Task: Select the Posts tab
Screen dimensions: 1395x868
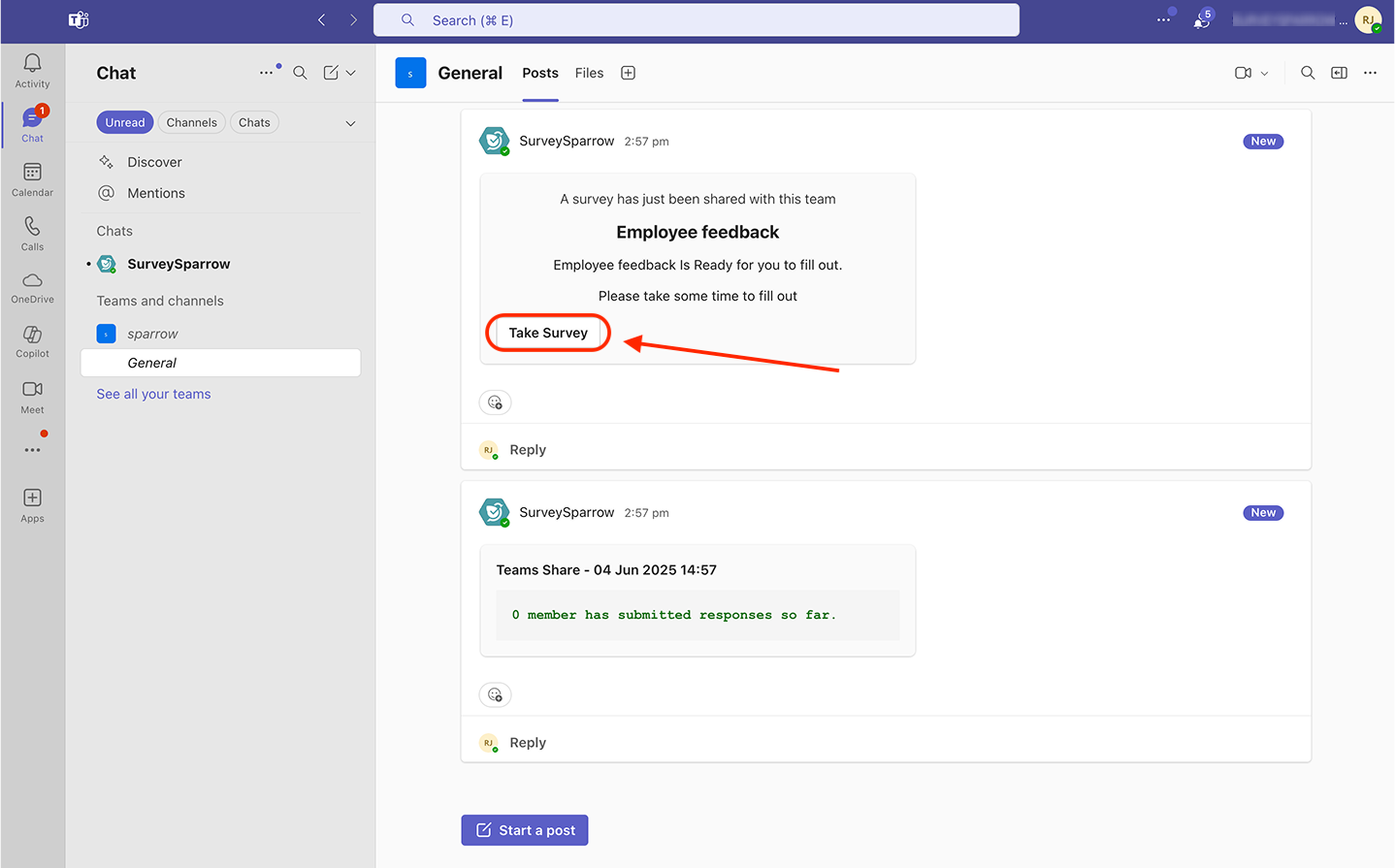Action: (x=540, y=73)
